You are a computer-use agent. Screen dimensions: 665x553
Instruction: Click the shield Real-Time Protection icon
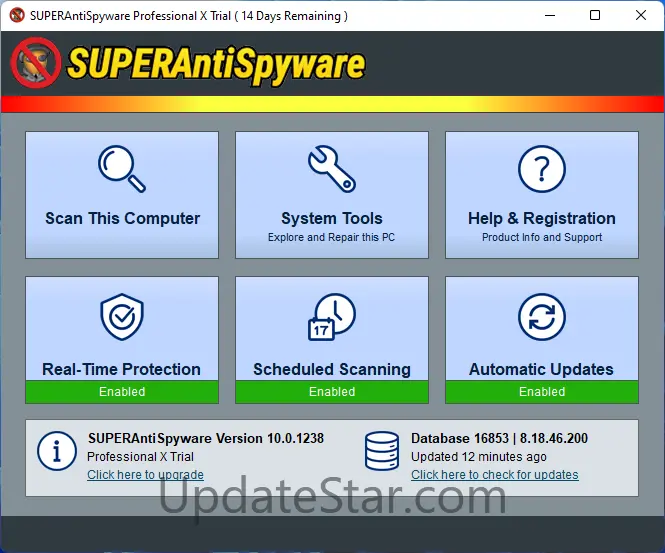coord(122,316)
